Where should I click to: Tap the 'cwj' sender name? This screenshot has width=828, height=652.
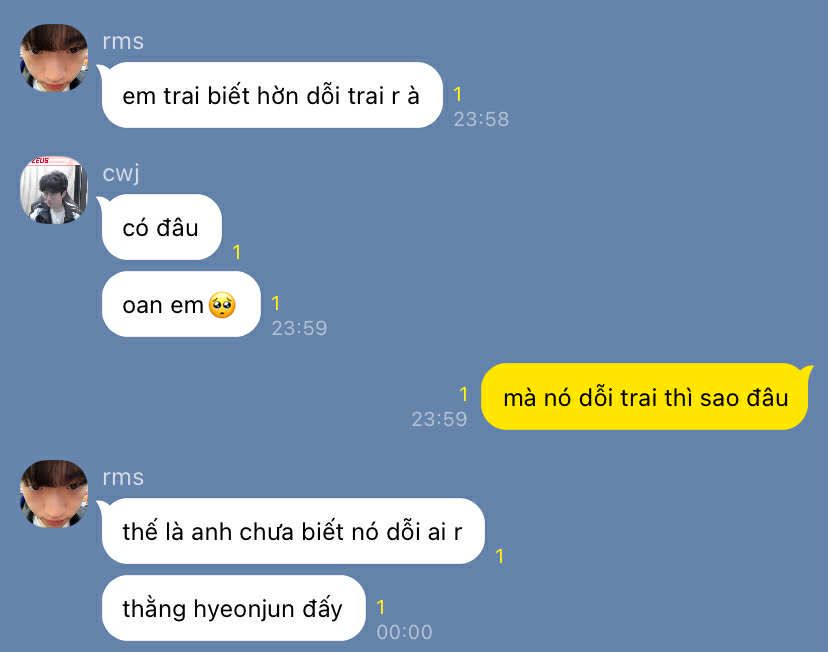tap(121, 173)
